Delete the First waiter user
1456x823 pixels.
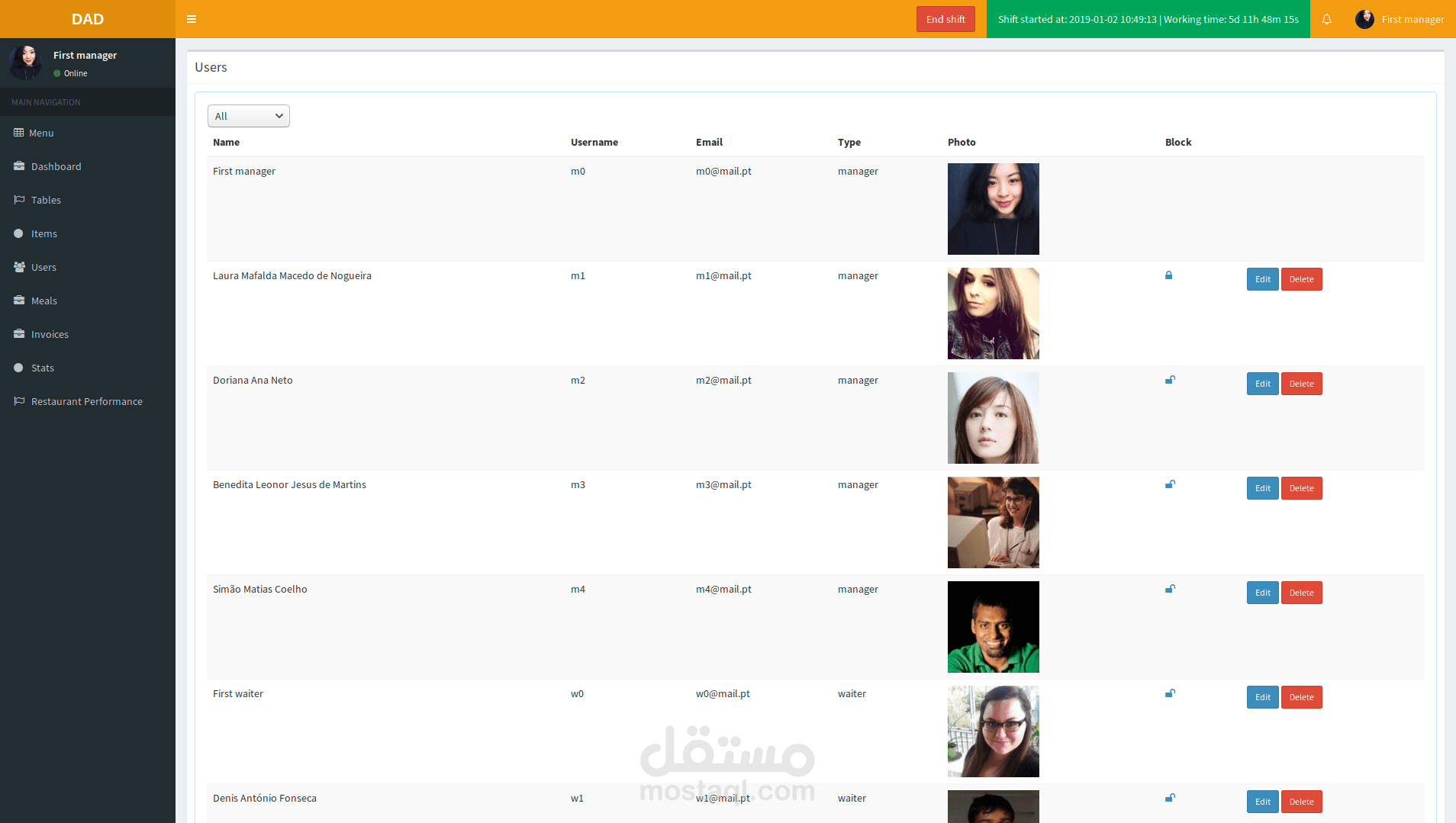coord(1301,697)
